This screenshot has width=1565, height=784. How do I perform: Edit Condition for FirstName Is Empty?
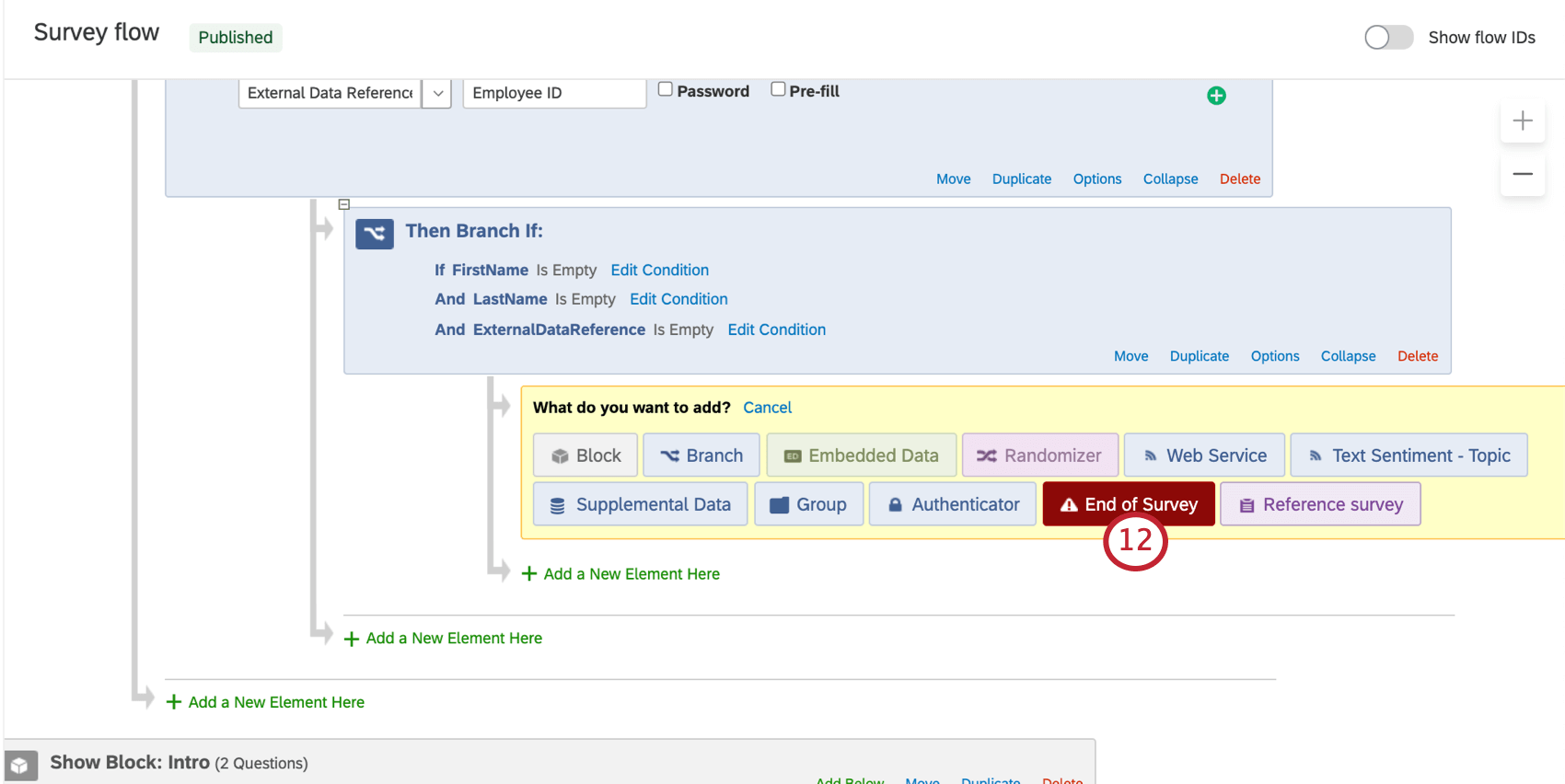(x=660, y=271)
